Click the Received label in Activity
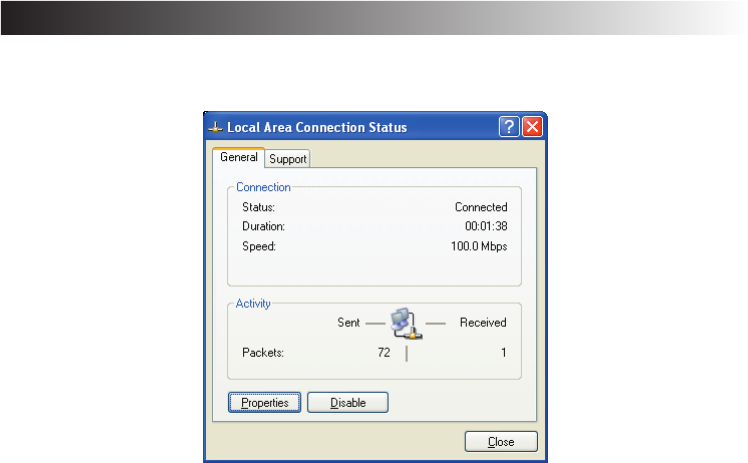This screenshot has height=463, width=748. [x=483, y=323]
